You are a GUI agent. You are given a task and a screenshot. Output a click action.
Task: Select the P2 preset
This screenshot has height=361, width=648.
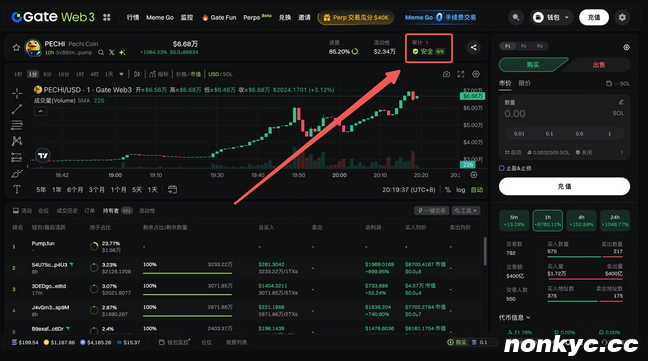[x=524, y=46]
